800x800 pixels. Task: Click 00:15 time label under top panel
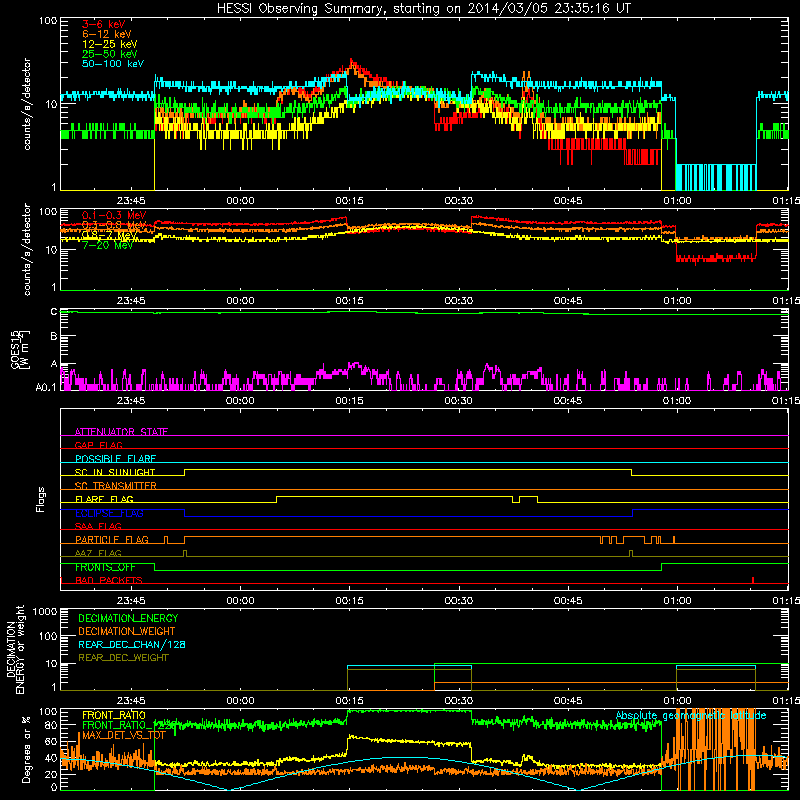[x=349, y=201]
